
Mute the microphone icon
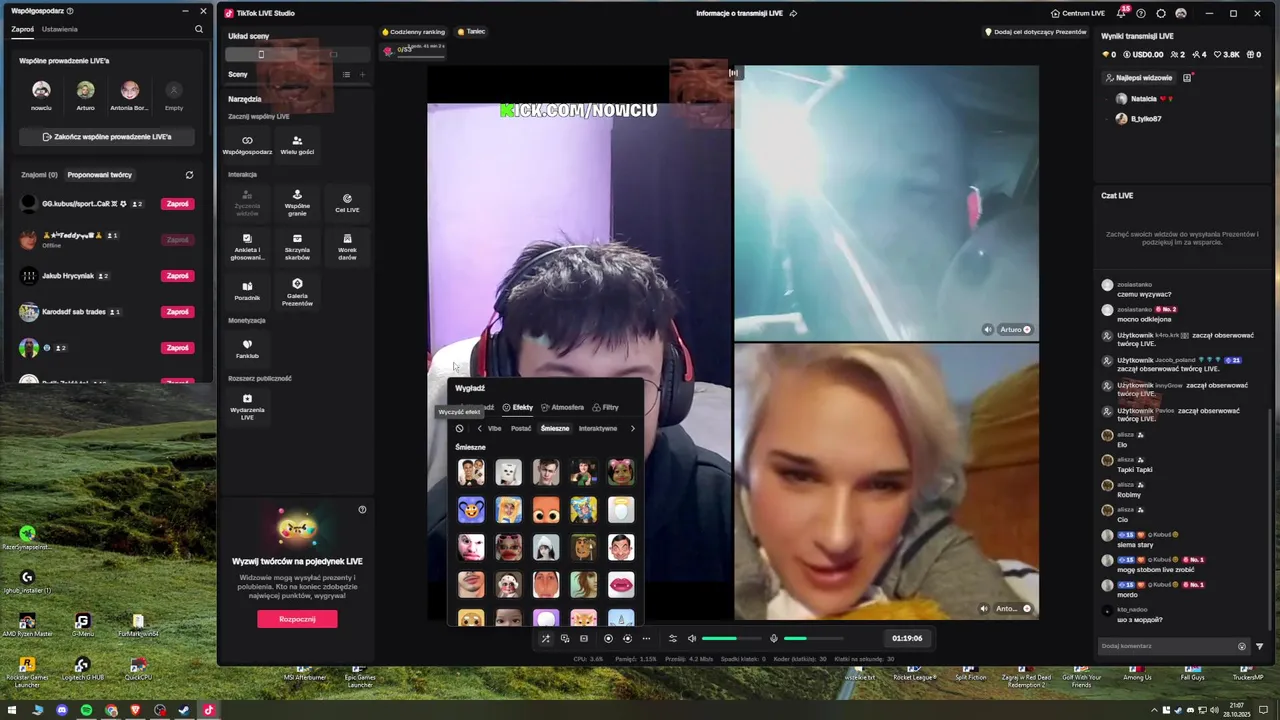(773, 638)
